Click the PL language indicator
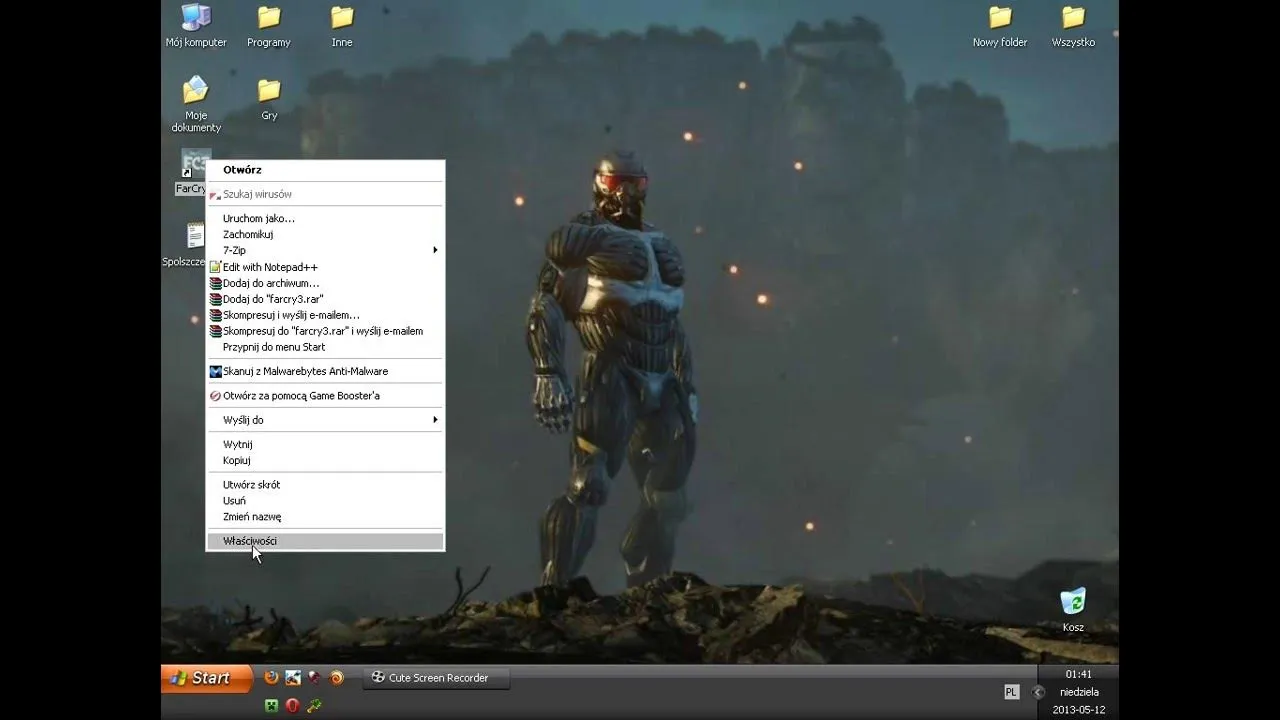Image resolution: width=1280 pixels, height=720 pixels. (1011, 692)
